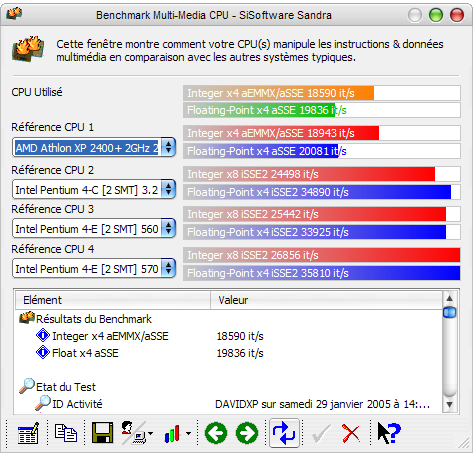The image size is (473, 453).
Task: Click the grey minimize window button
Action: click(415, 15)
